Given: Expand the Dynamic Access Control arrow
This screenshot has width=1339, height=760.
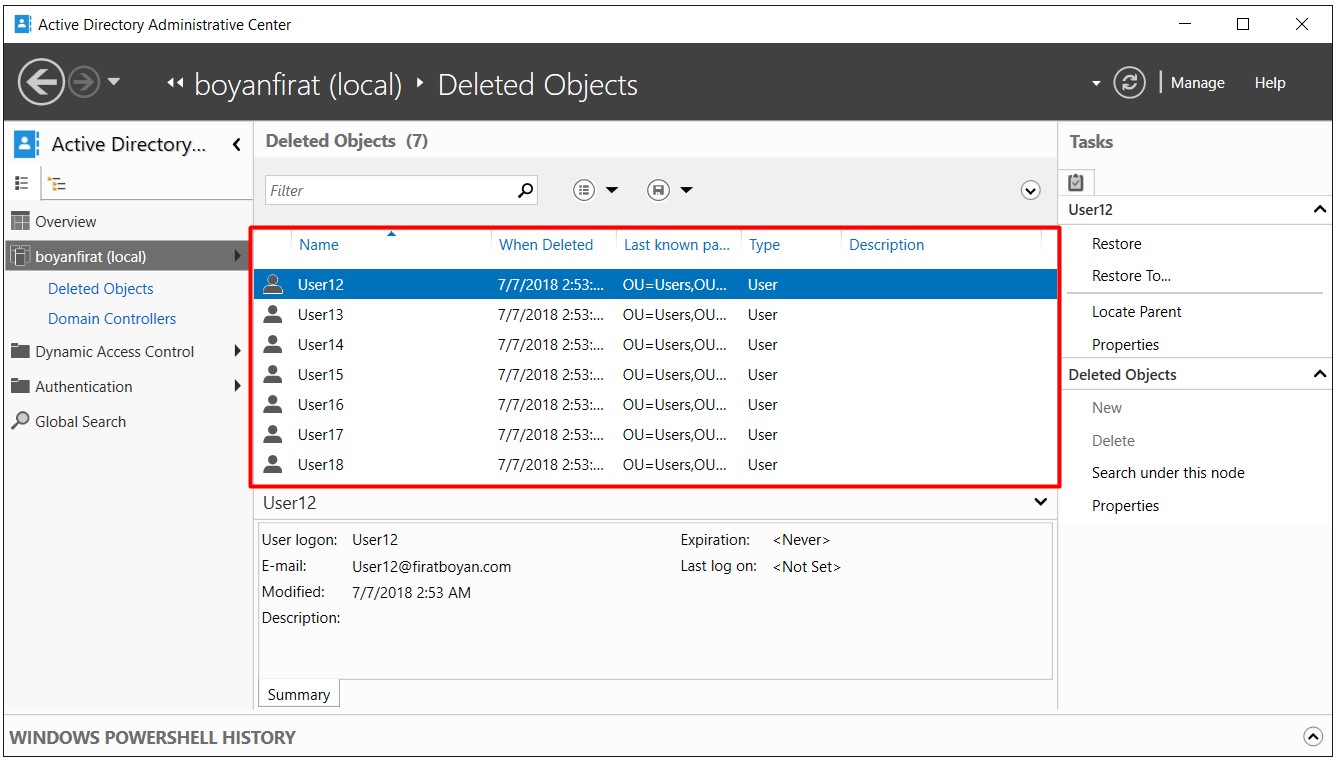Looking at the screenshot, I should pos(238,351).
